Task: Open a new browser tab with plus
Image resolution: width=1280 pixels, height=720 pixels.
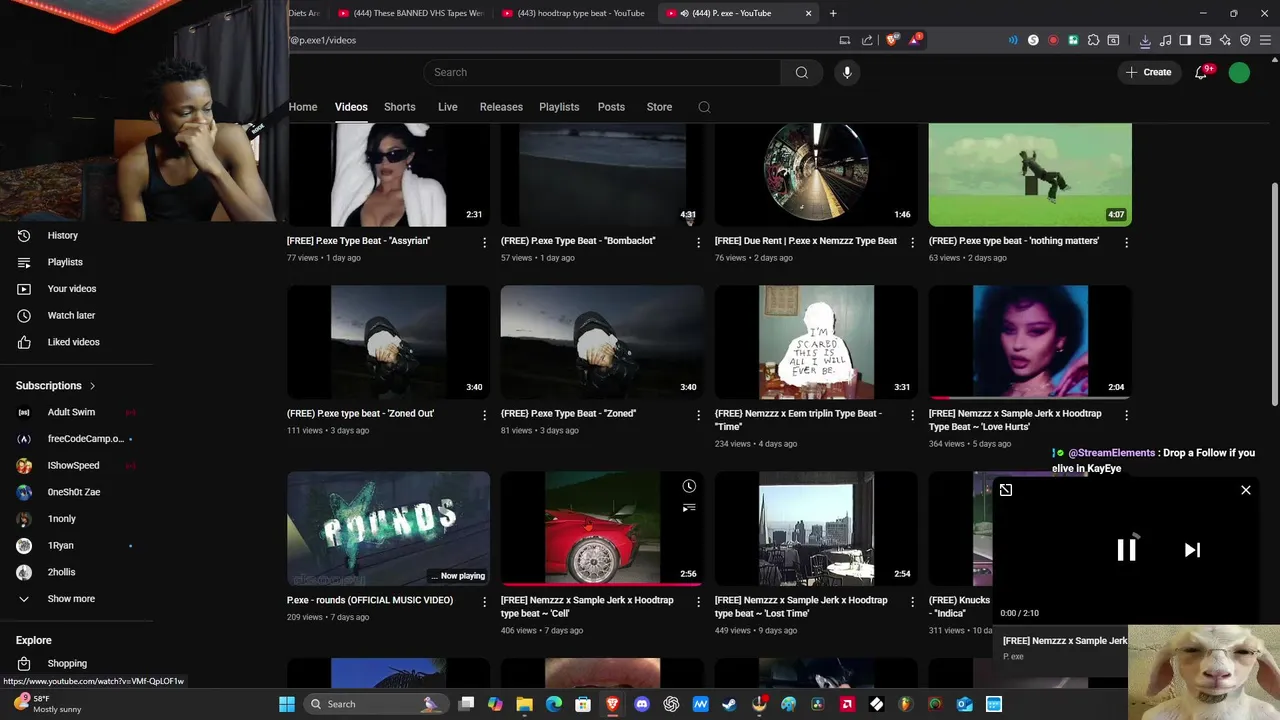Action: [833, 13]
